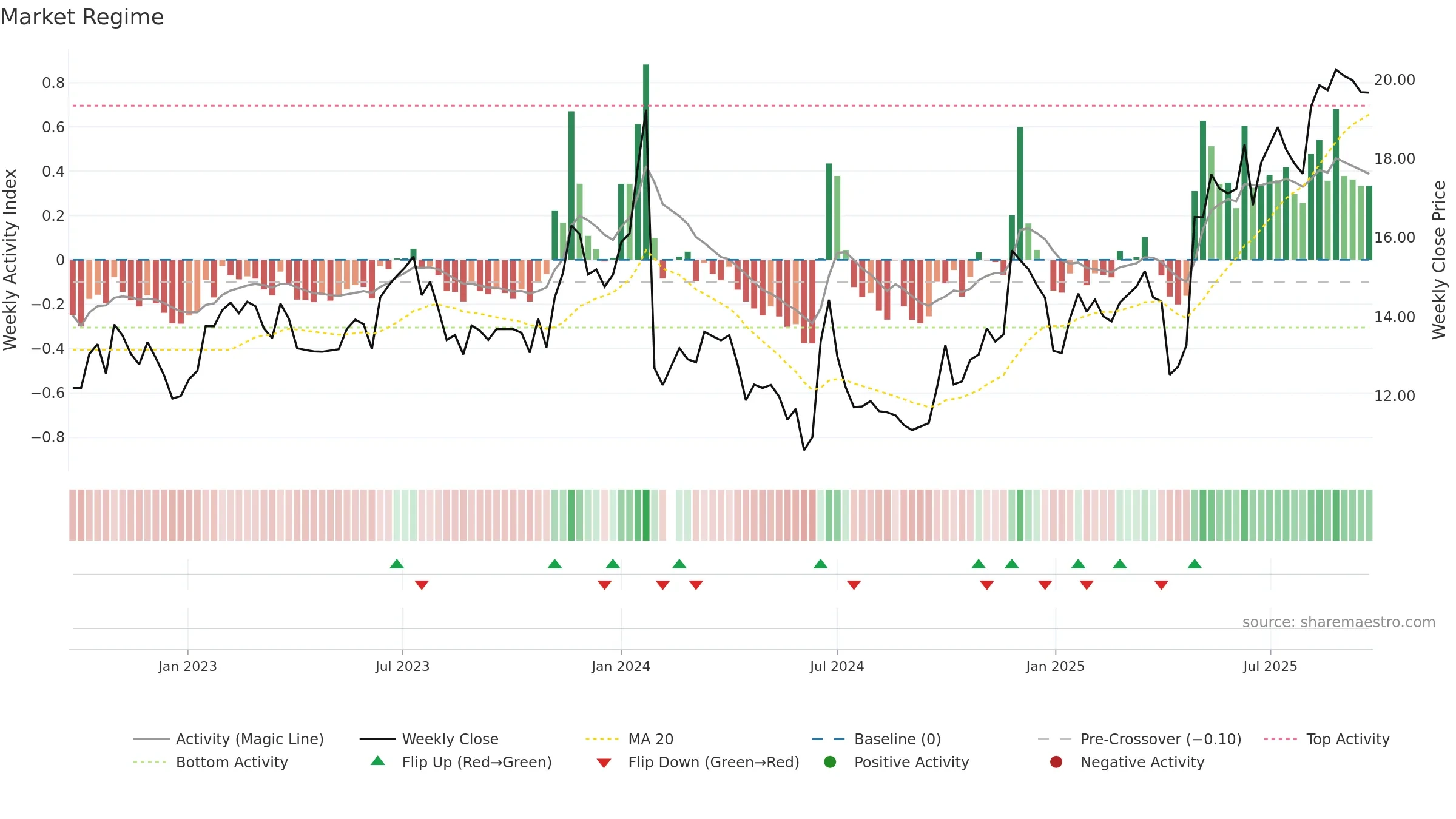Toggle the Baseline (0) legend label
The width and height of the screenshot is (1456, 819).
pyautogui.click(x=897, y=739)
